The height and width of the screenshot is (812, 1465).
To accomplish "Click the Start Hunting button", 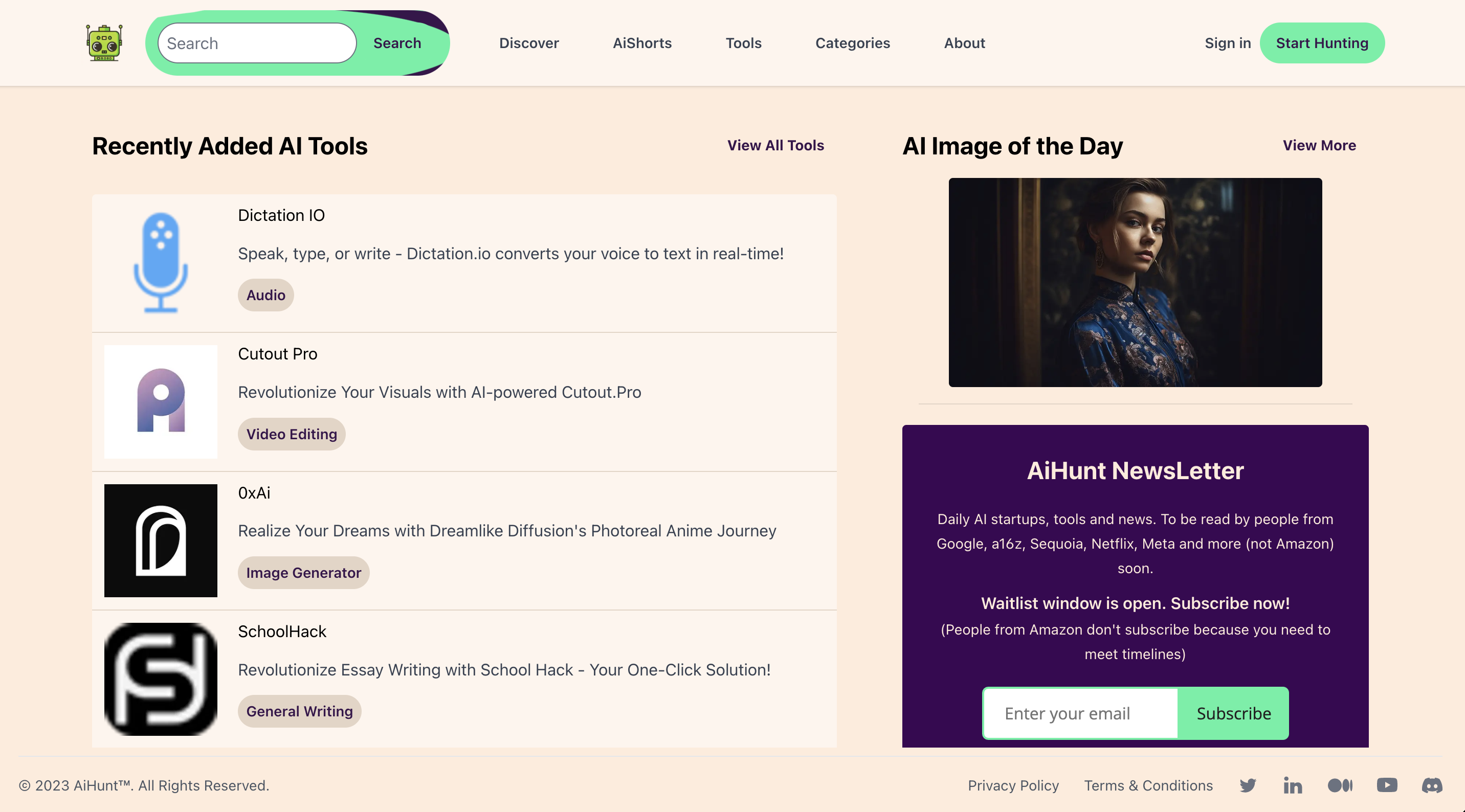I will coord(1322,42).
